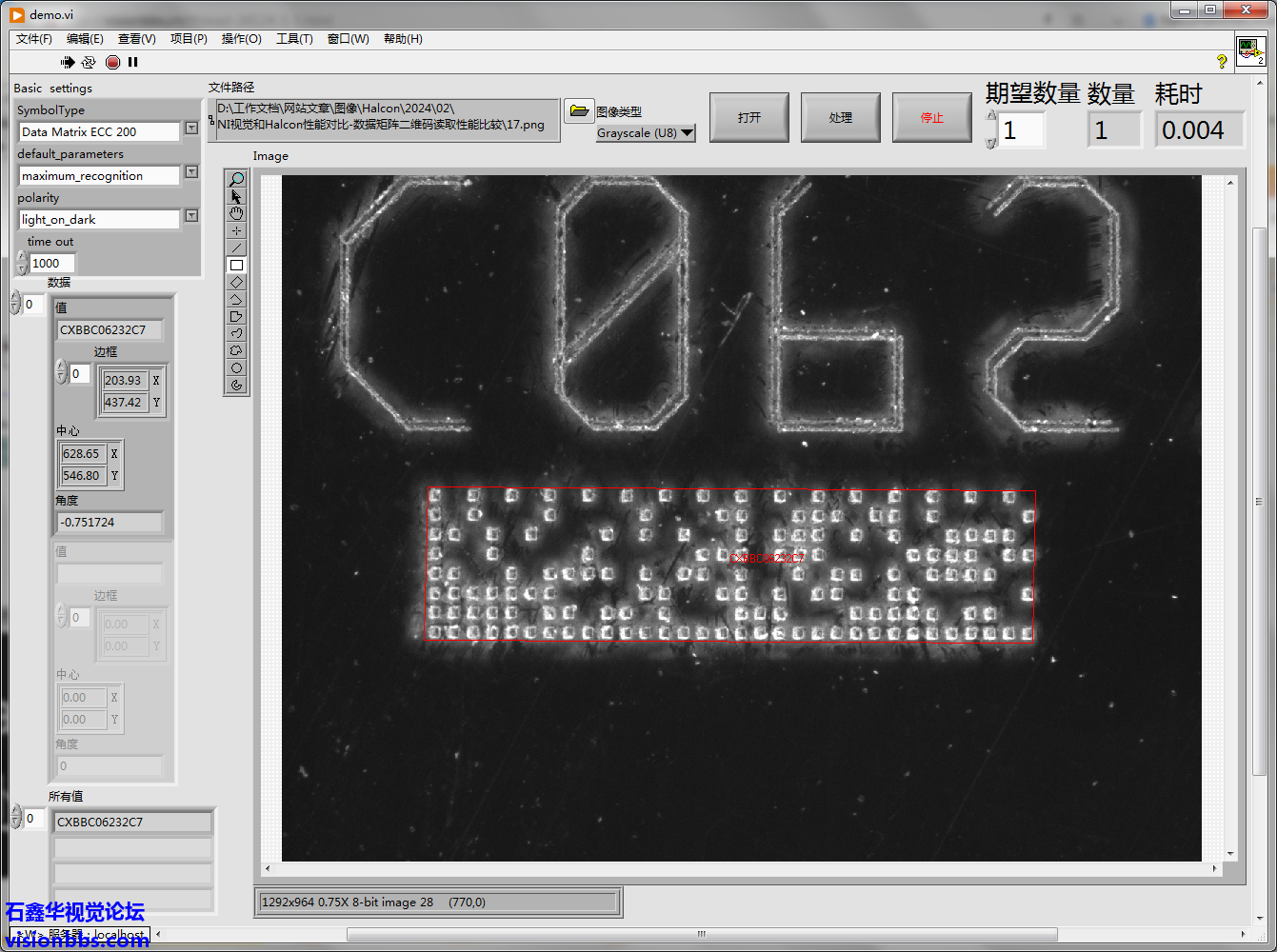Click the demo.vi title bar LabVIEW icon
The width and height of the screenshot is (1277, 952).
coord(17,14)
